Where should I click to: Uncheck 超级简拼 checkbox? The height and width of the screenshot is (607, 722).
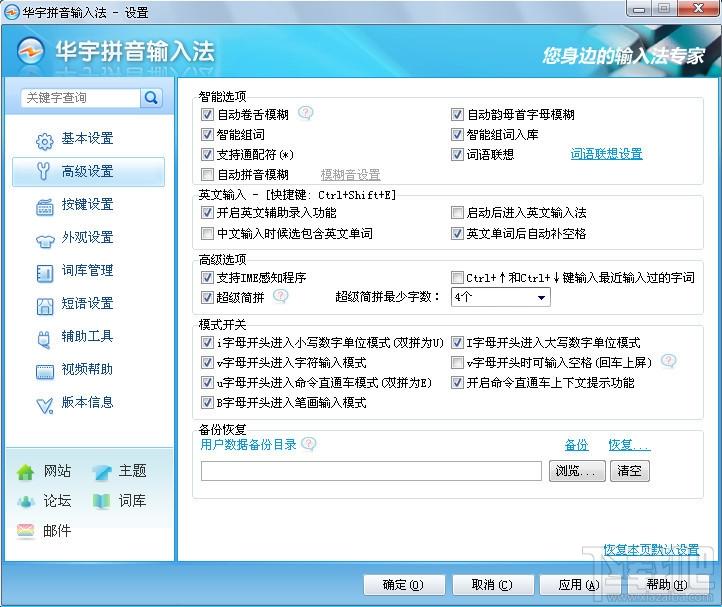tap(207, 298)
